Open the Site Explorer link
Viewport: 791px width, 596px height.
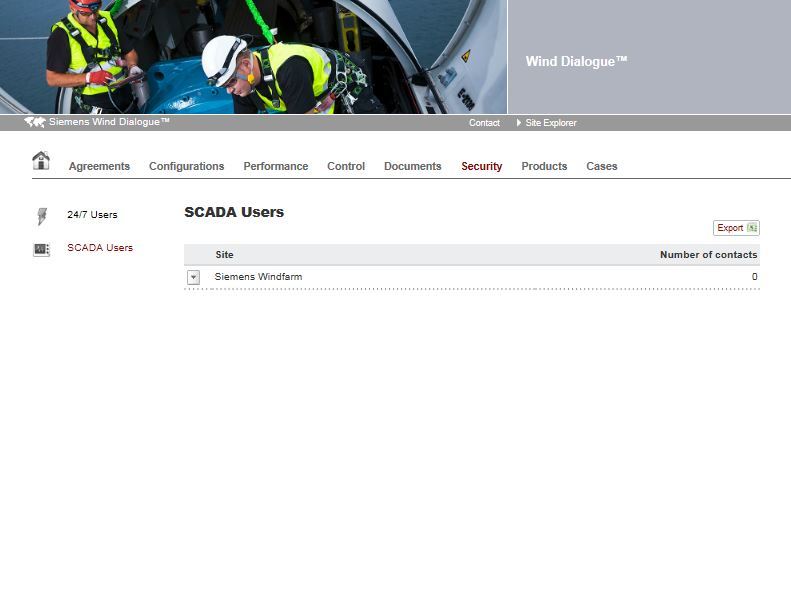pos(551,123)
